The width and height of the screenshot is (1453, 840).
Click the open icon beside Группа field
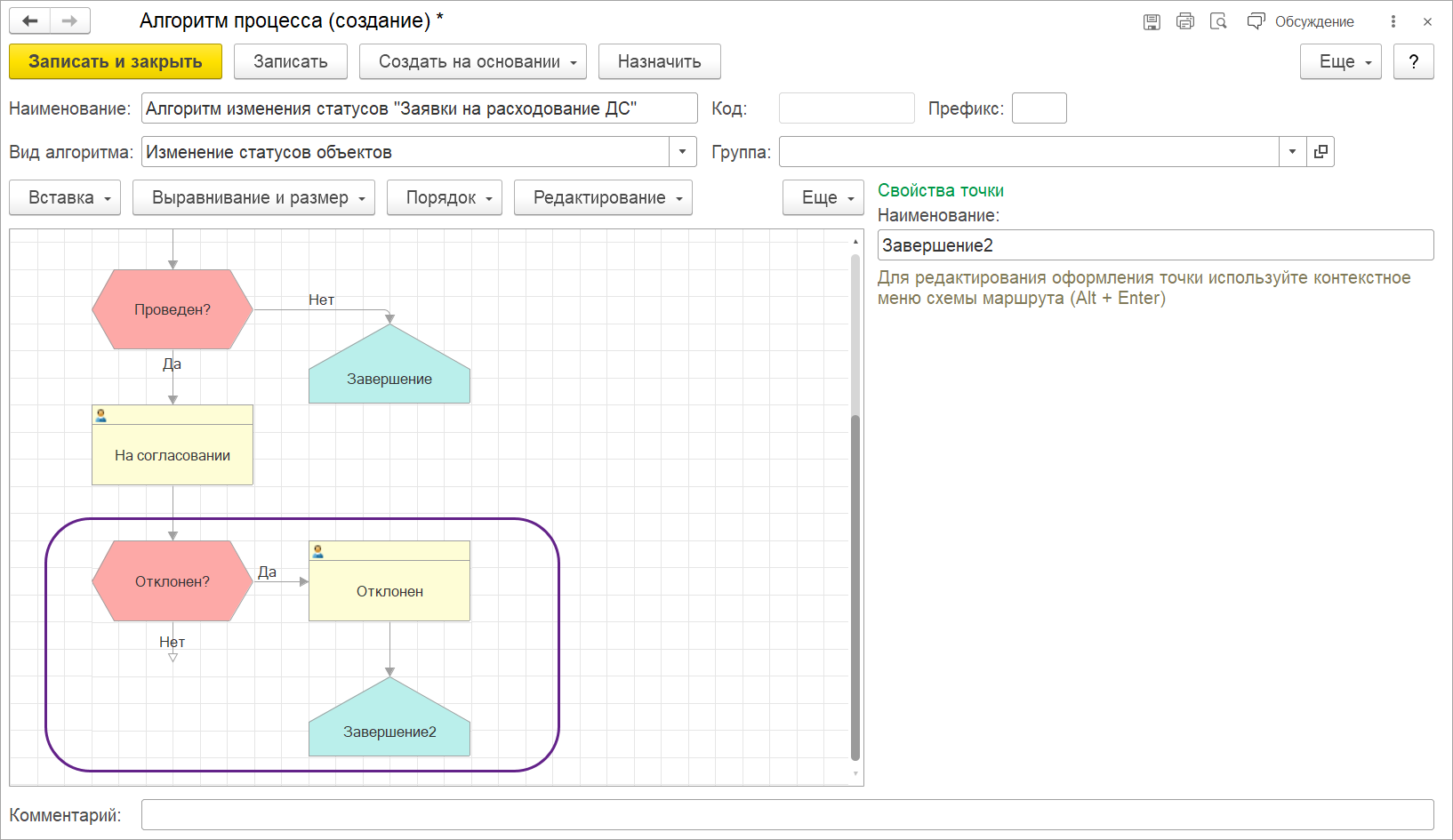click(1321, 152)
